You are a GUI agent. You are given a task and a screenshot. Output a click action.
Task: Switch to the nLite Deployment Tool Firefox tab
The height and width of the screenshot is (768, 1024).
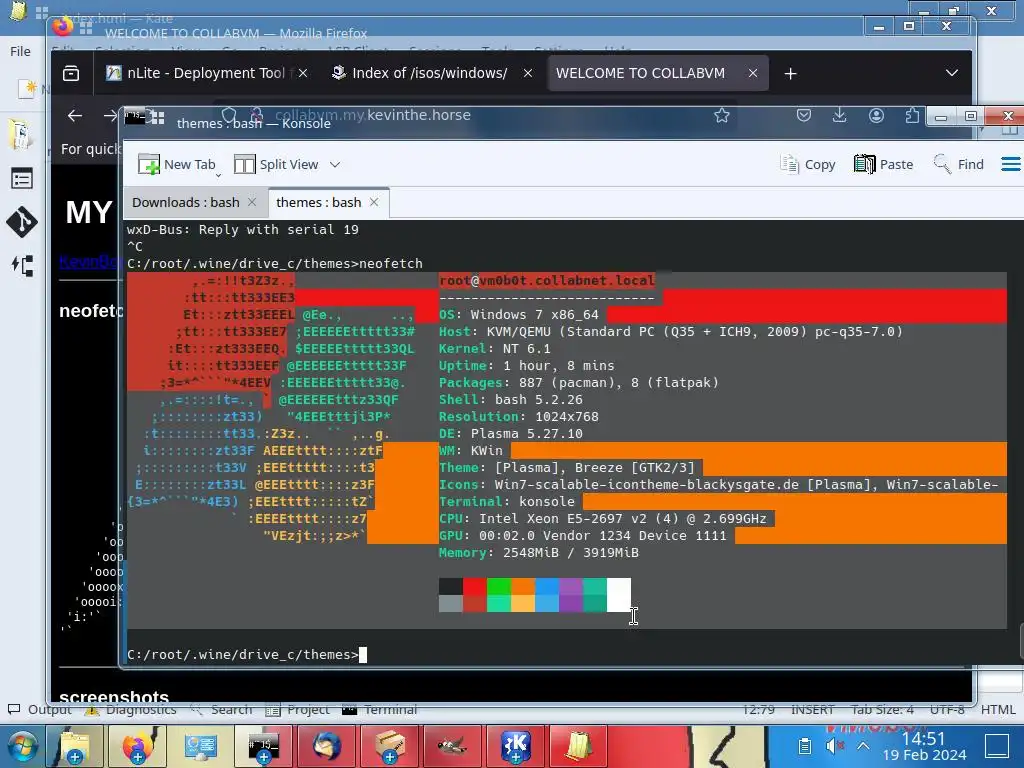199,73
